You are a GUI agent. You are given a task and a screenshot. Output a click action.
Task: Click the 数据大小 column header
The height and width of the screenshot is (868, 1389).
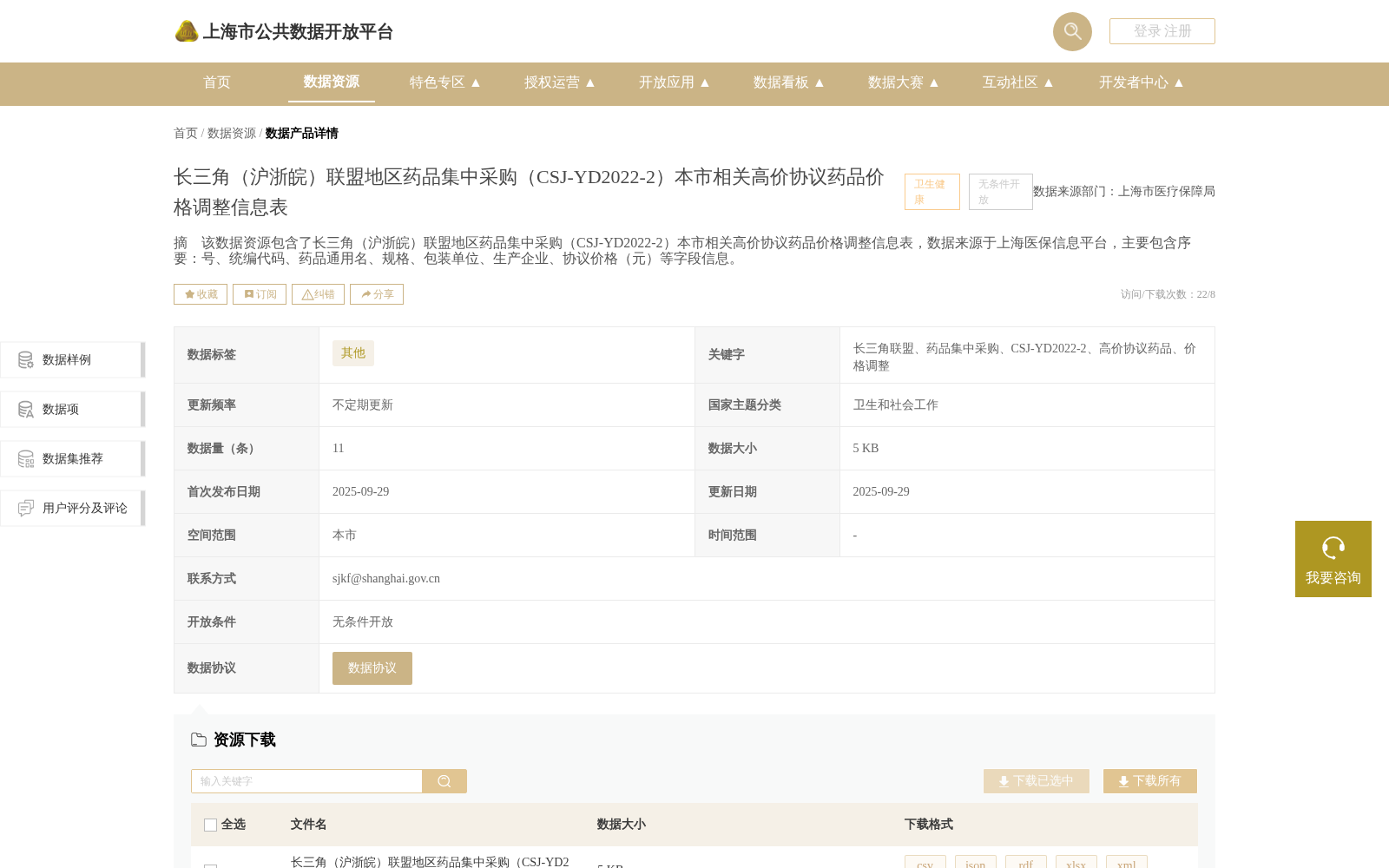coord(622,825)
